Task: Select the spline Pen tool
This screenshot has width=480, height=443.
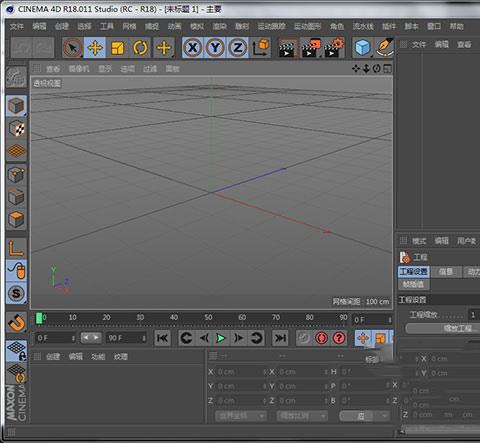Action: click(x=385, y=48)
